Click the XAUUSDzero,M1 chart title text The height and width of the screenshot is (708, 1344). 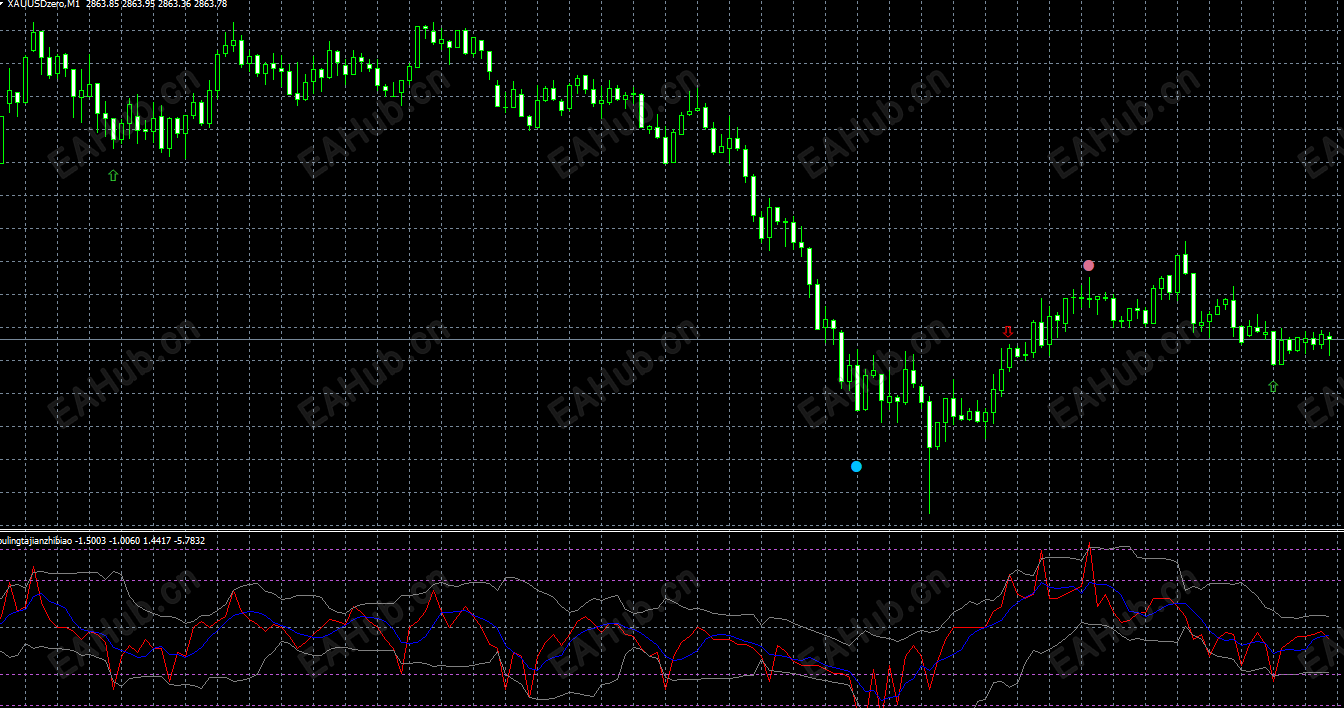(44, 4)
